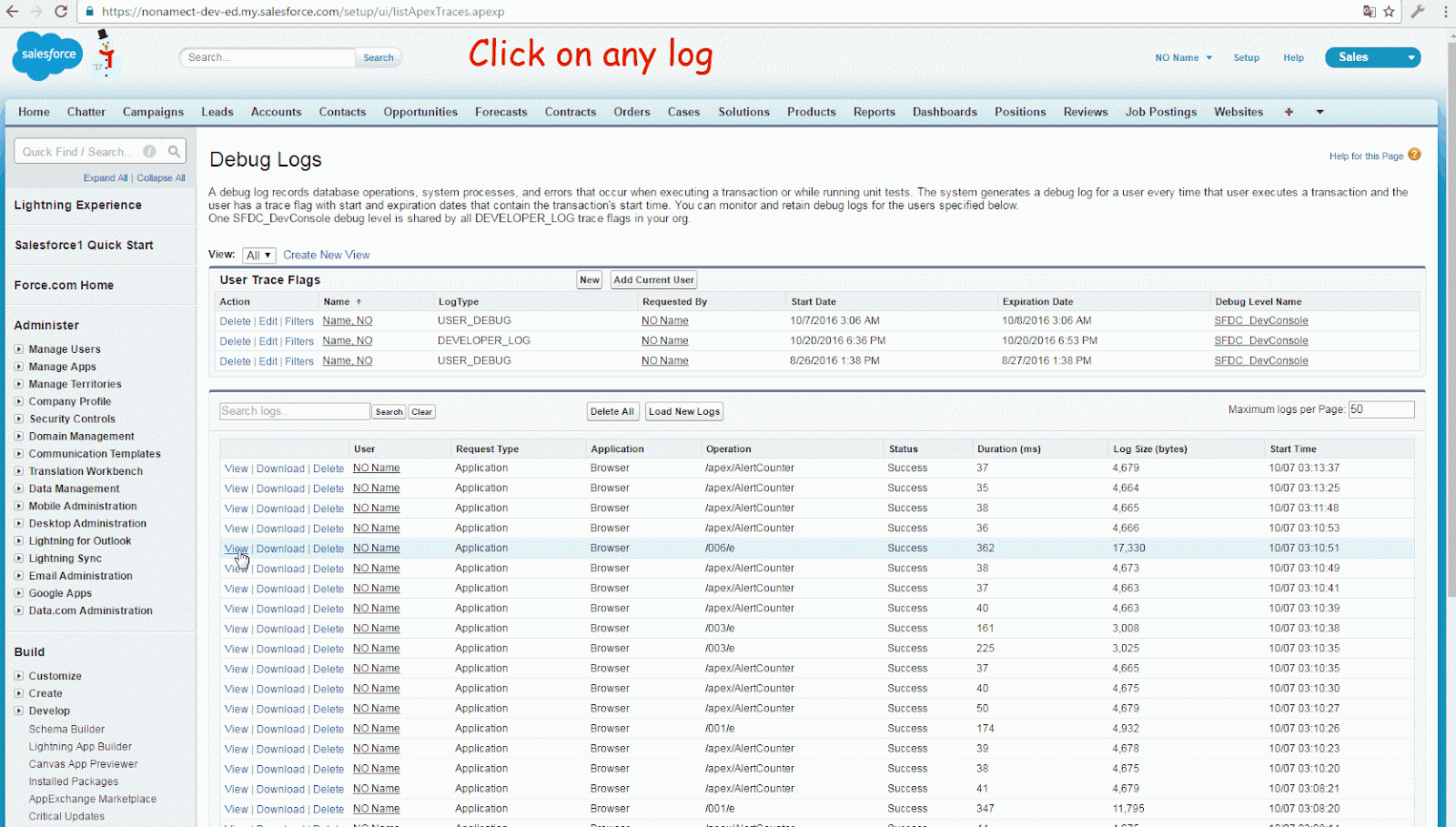Open the tab overflow arrow menu
1456x827 pixels.
1319,112
